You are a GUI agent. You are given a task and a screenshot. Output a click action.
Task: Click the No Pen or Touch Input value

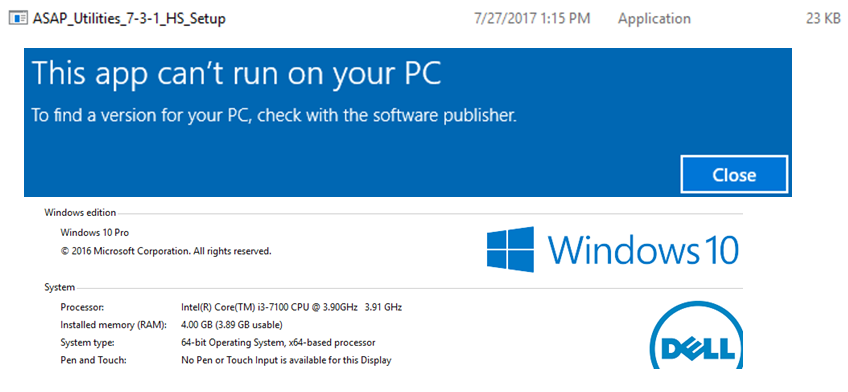(x=286, y=360)
